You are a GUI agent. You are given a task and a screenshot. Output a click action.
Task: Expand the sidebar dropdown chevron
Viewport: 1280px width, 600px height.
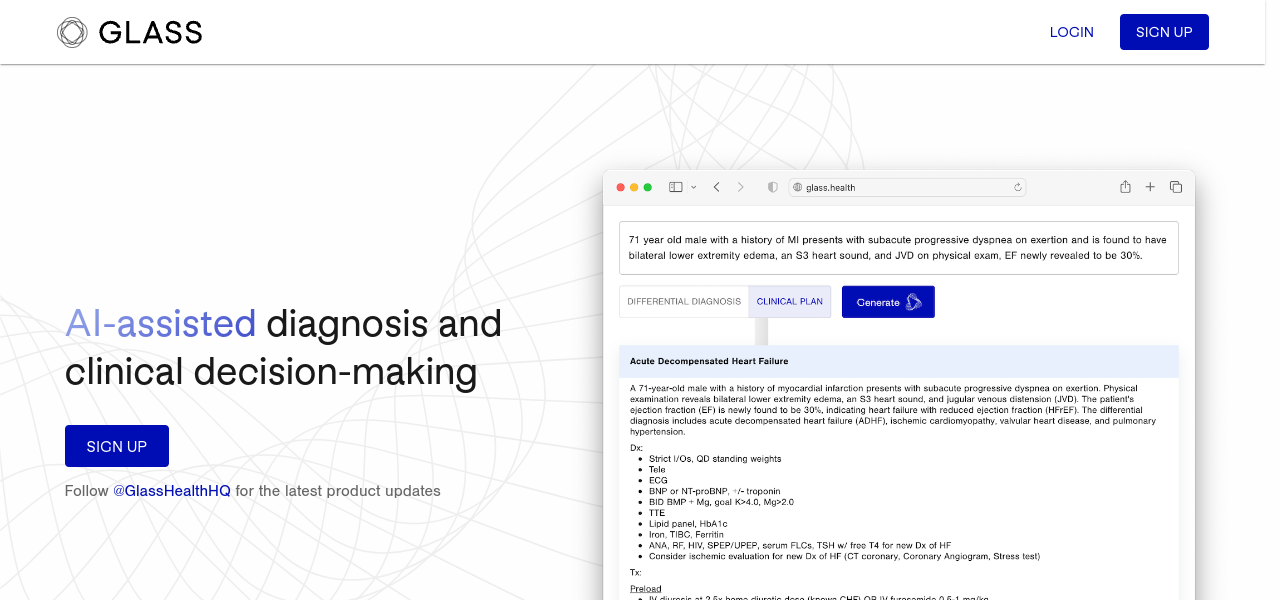[694, 187]
